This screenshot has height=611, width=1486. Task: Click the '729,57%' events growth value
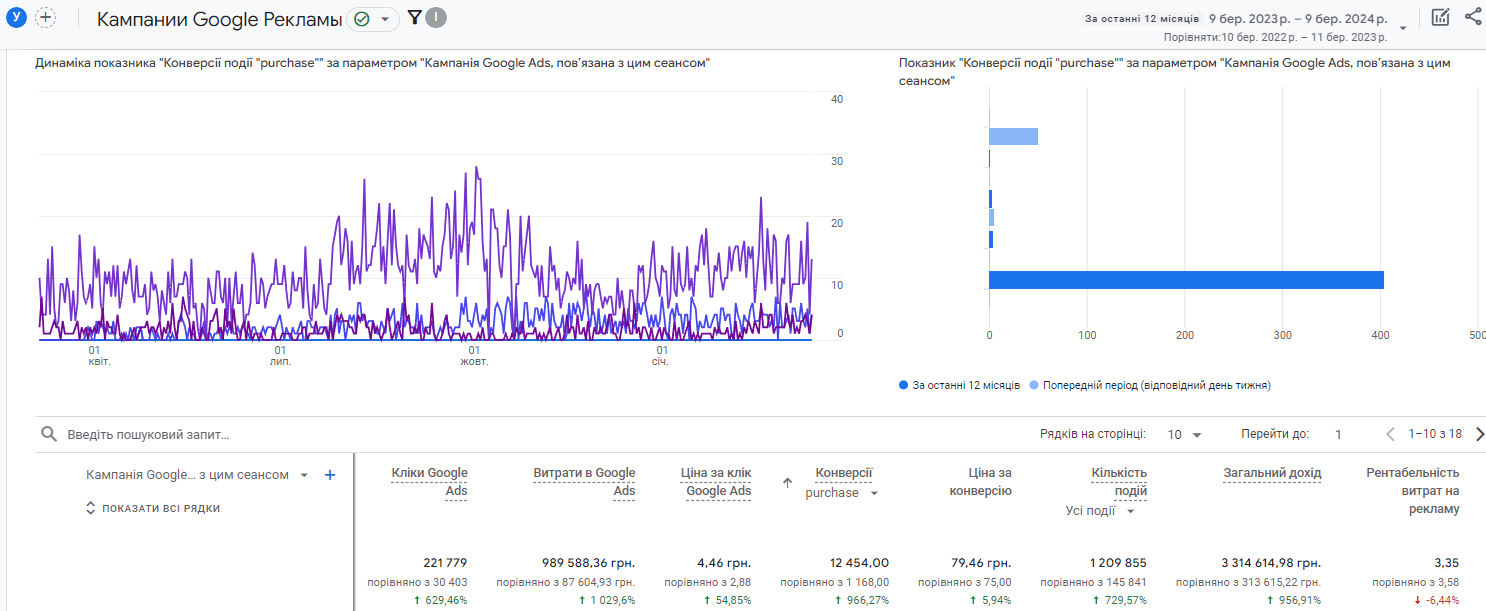(1119, 600)
